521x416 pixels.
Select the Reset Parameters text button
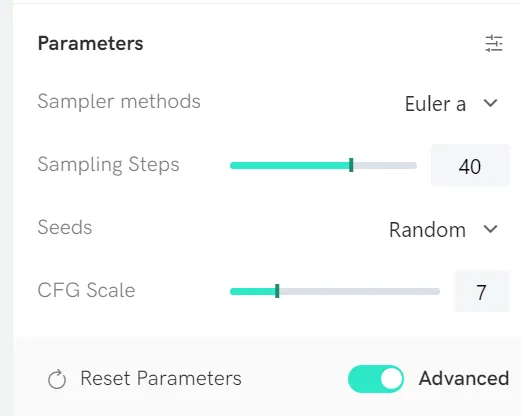coord(161,379)
